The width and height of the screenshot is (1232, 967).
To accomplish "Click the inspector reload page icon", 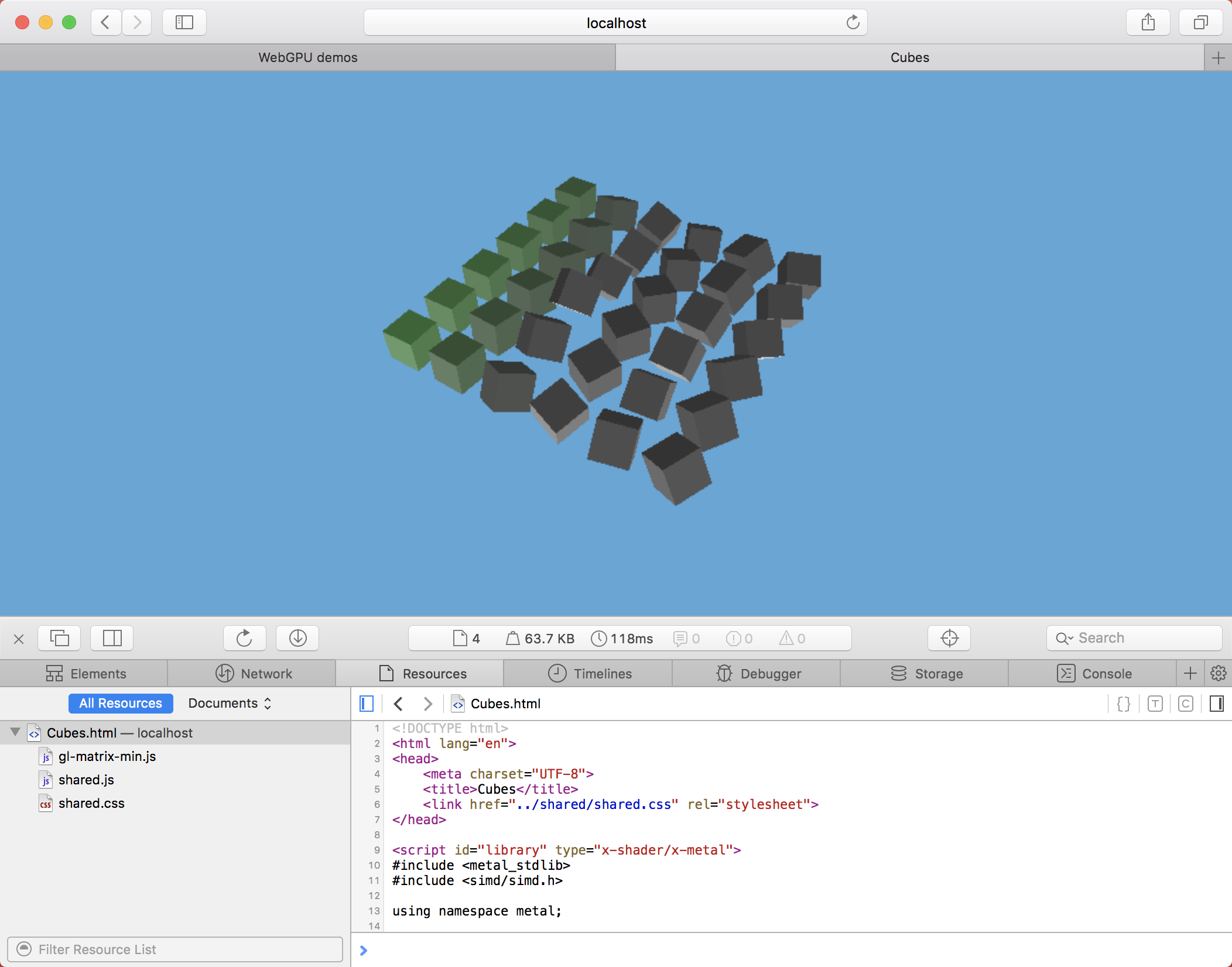I will tap(244, 638).
